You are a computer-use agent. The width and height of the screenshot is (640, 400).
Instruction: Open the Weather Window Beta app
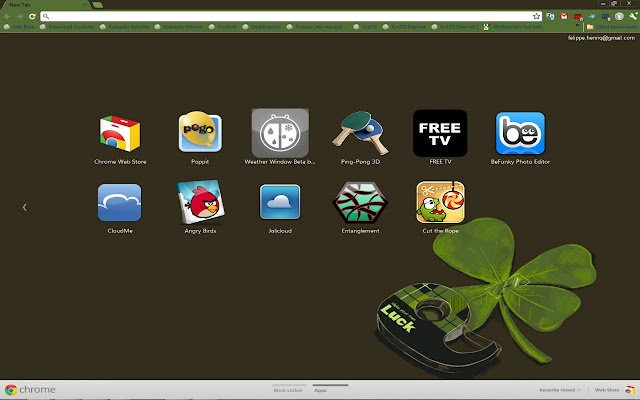point(280,133)
